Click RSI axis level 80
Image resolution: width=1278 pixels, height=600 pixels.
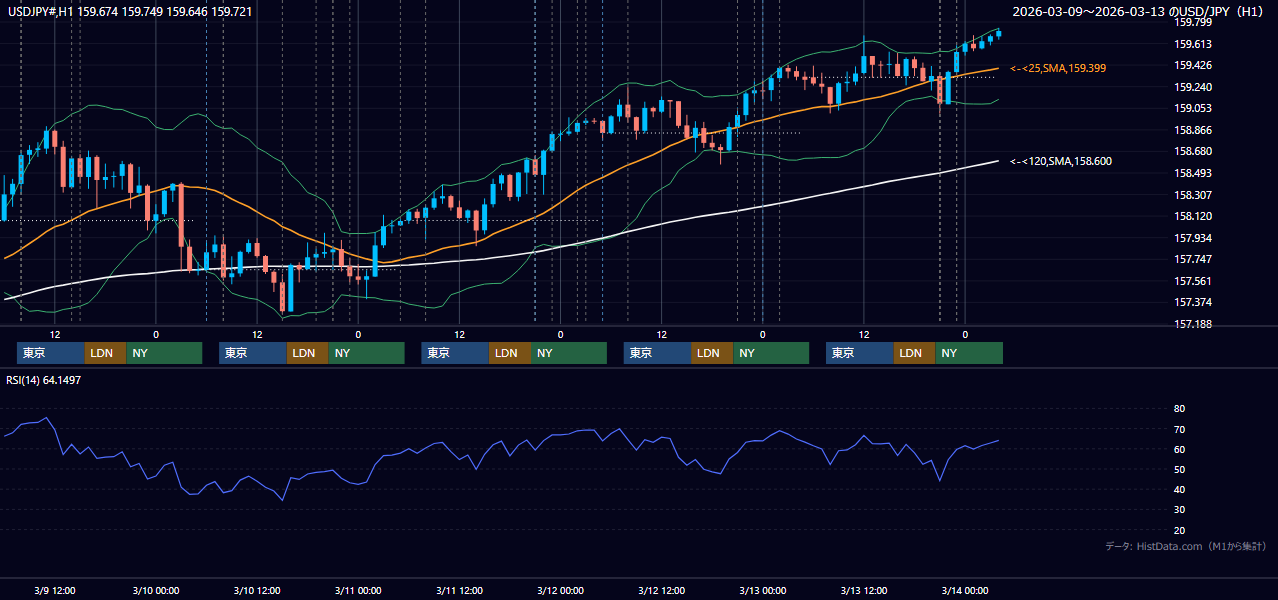pyautogui.click(x=1179, y=409)
